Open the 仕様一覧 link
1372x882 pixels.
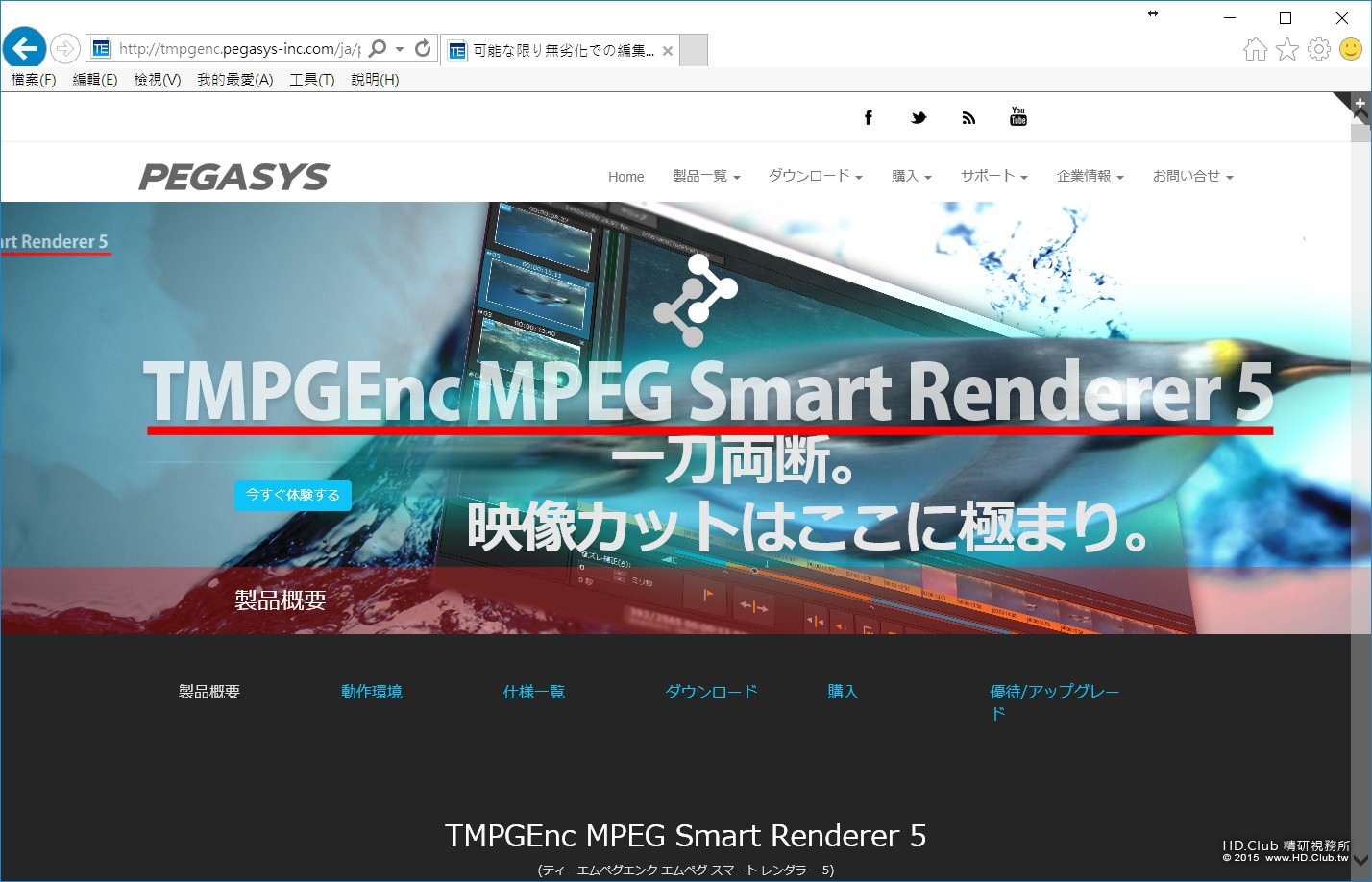point(534,692)
